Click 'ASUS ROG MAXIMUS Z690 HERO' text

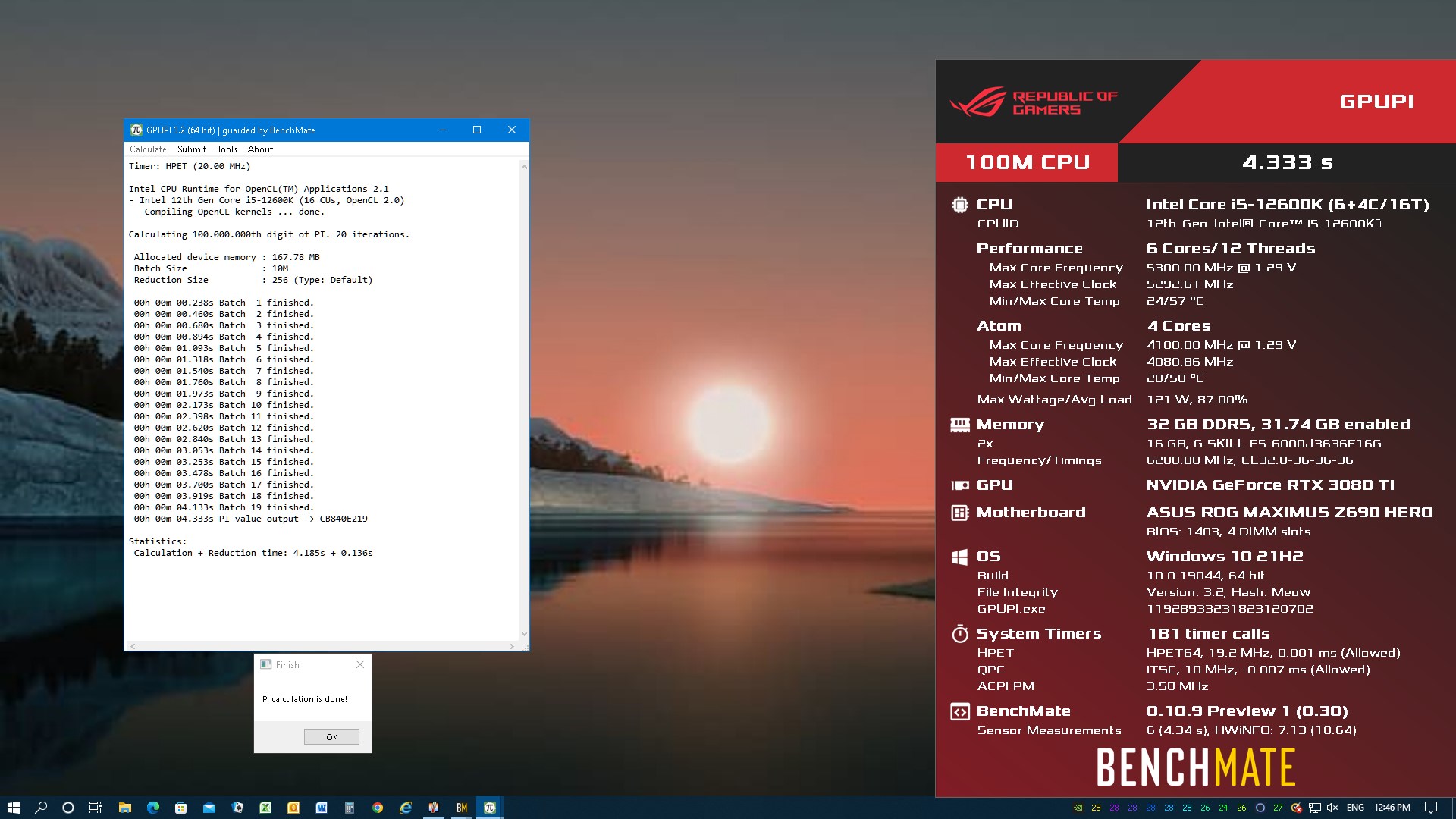pyautogui.click(x=1289, y=513)
